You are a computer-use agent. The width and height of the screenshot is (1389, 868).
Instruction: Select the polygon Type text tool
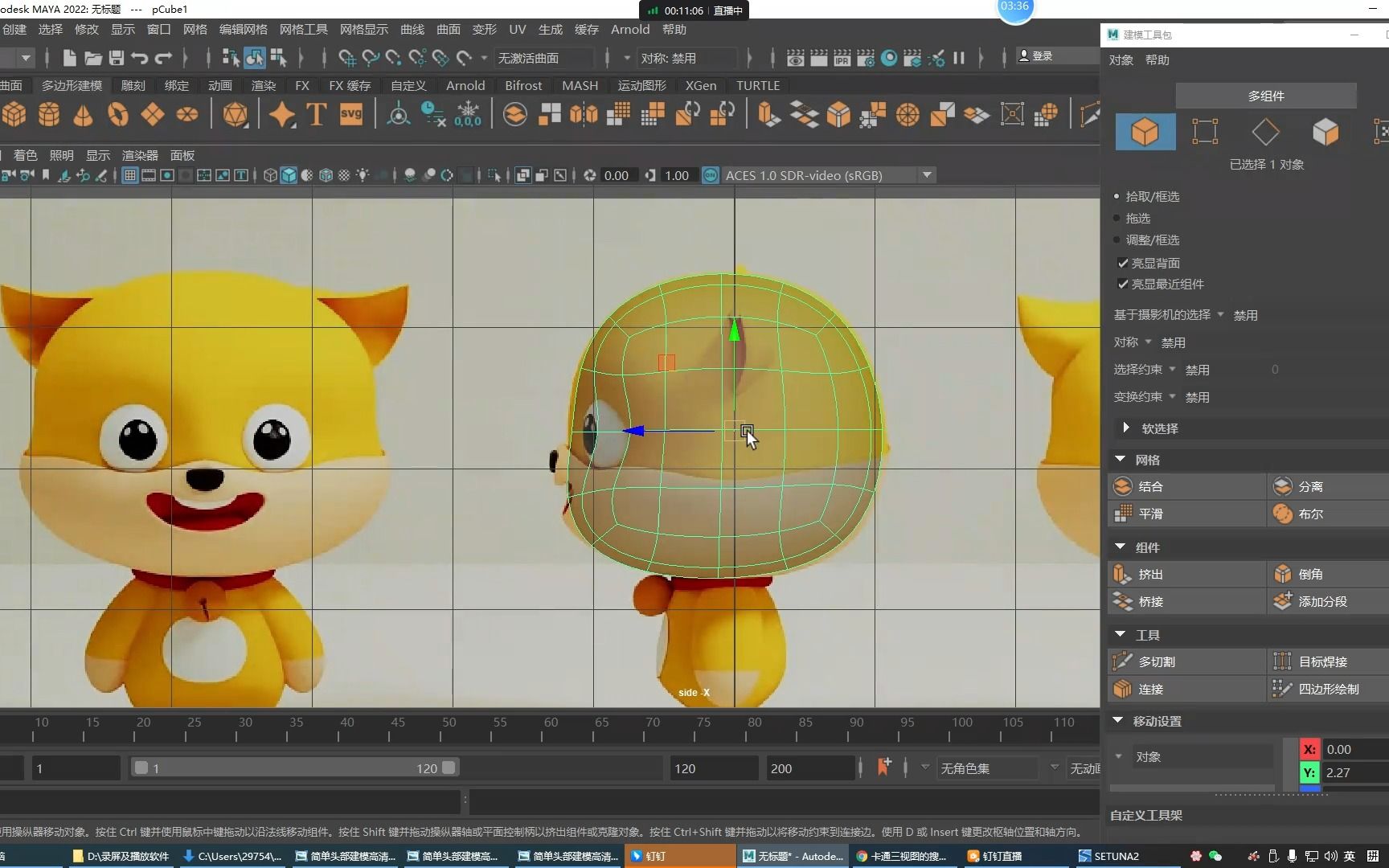[x=317, y=115]
